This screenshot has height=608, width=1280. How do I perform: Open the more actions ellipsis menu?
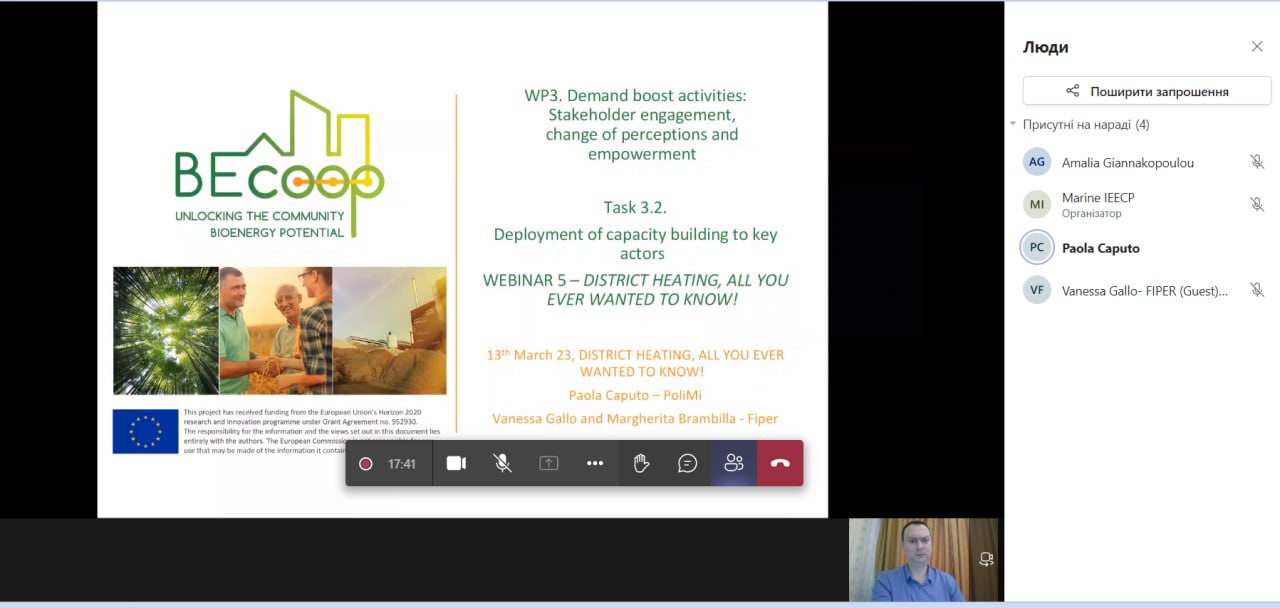(595, 463)
